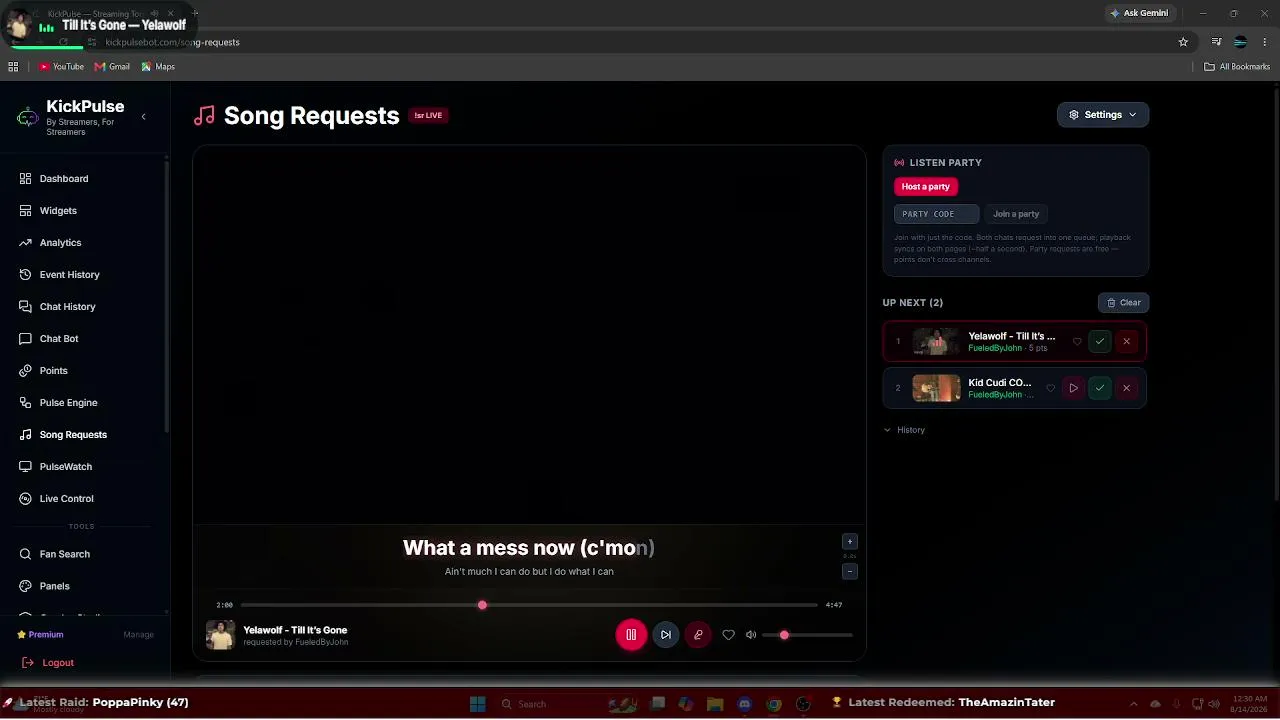Increase lyrics offset with plus button
Screen dimensions: 1280x720
(x=850, y=542)
